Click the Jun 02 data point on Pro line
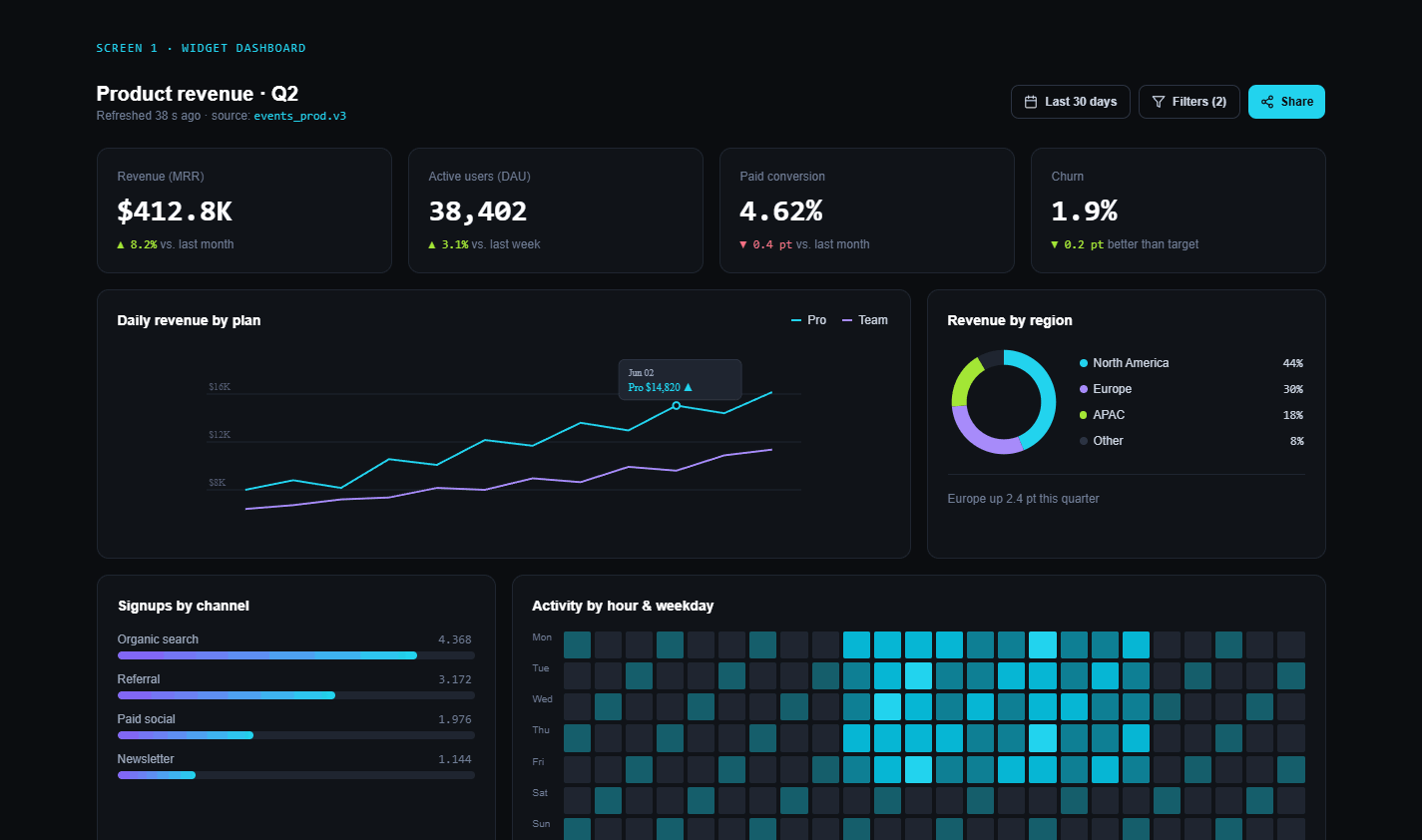This screenshot has height=840, width=1422. [x=677, y=405]
